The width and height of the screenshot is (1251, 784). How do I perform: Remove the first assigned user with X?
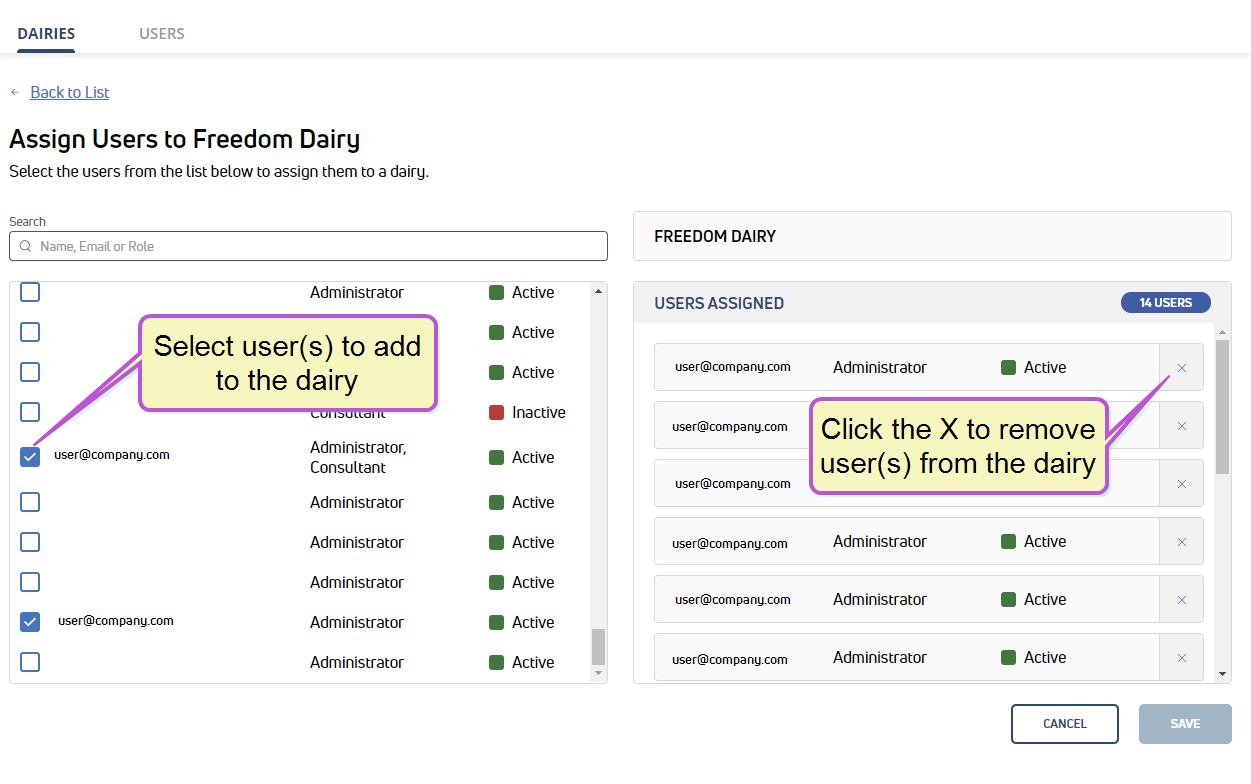(x=1181, y=368)
